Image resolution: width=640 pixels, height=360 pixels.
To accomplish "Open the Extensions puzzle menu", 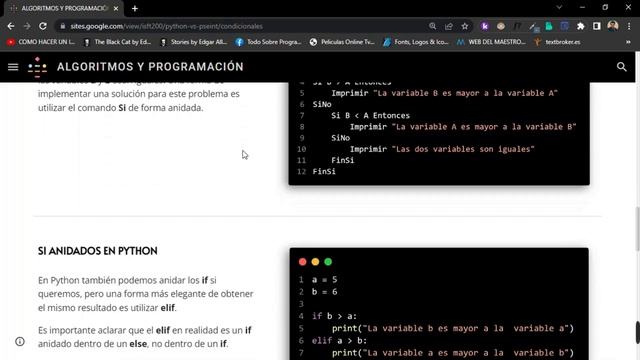I will pos(580,26).
